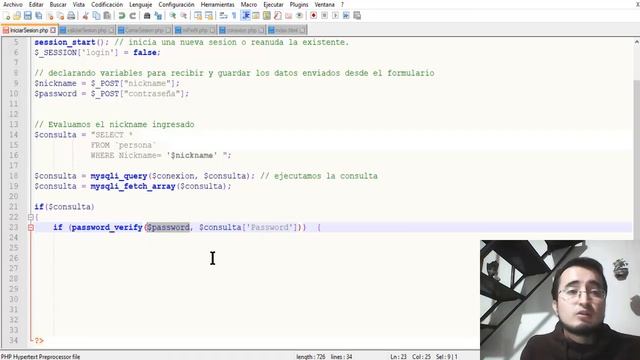Collapse the code fold at line 22

tap(31, 217)
